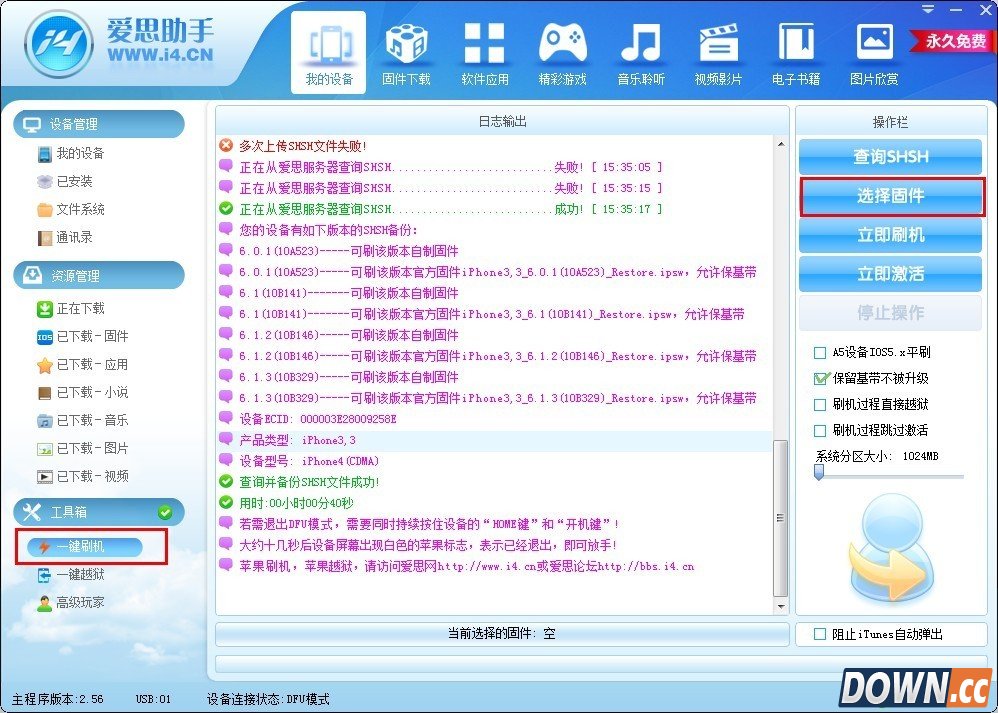Check 阻止iTunes自动弹出 option
The width and height of the screenshot is (998, 713).
pos(818,632)
